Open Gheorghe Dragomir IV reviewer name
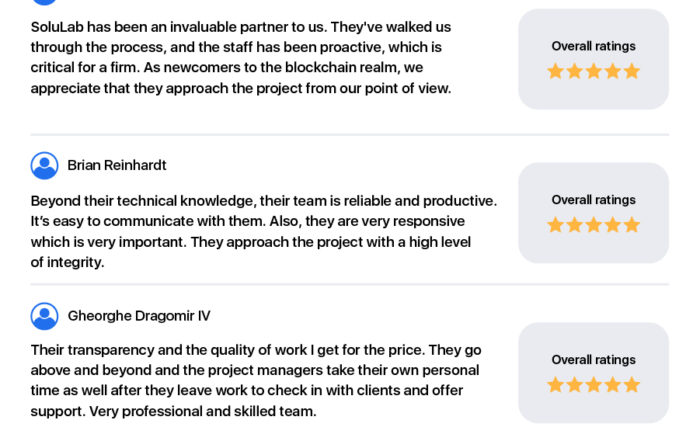700x441 pixels. pos(139,316)
